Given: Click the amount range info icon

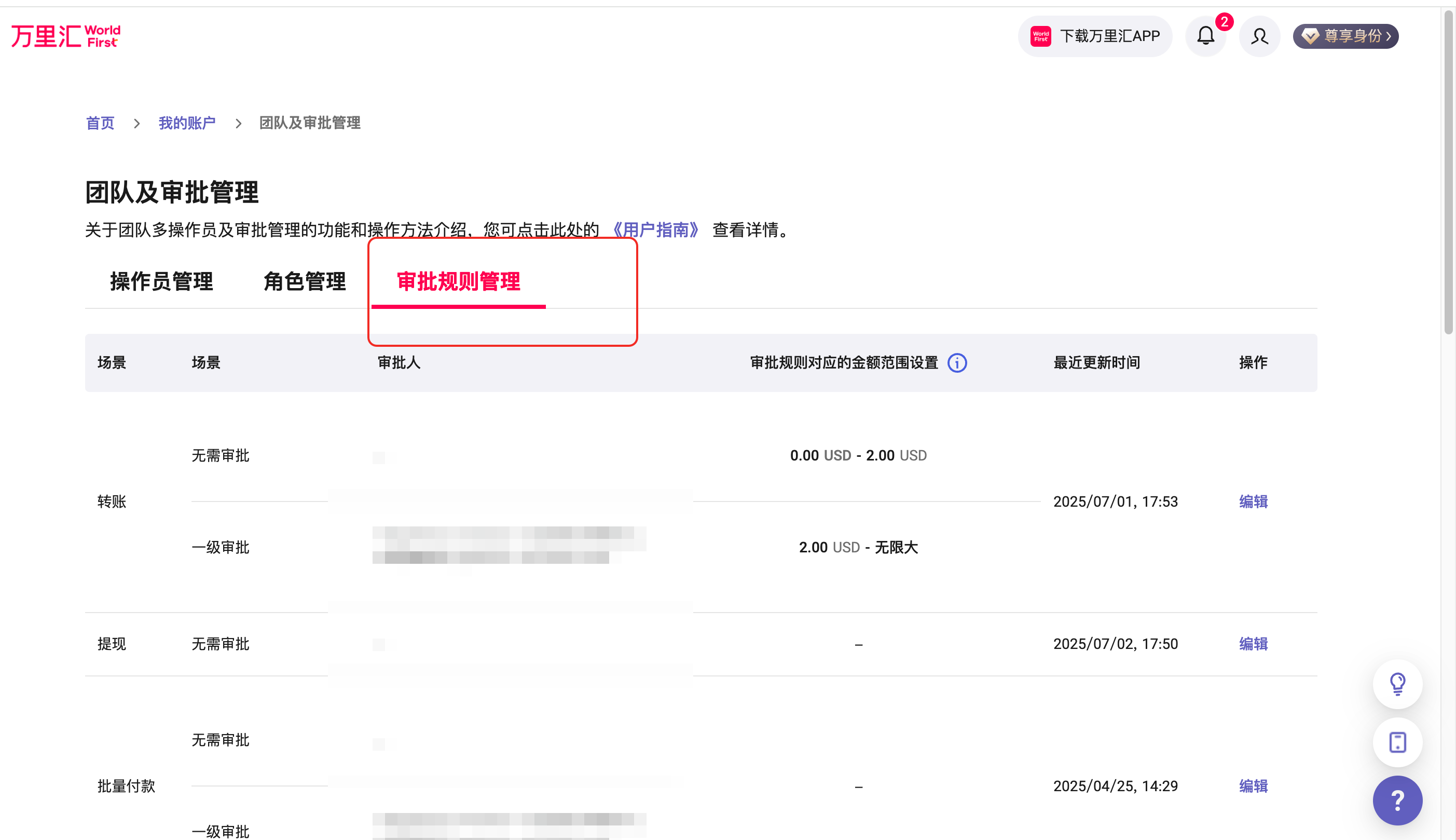Looking at the screenshot, I should [x=957, y=363].
